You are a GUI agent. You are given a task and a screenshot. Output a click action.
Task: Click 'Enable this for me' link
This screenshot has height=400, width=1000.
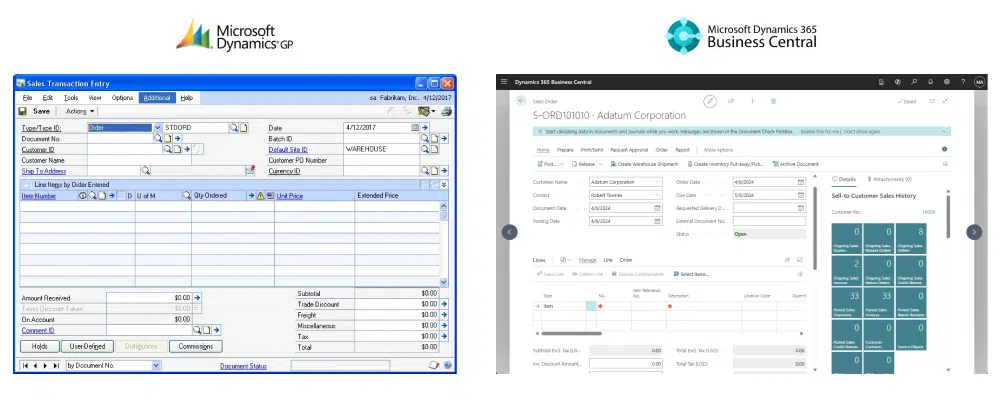820,131
